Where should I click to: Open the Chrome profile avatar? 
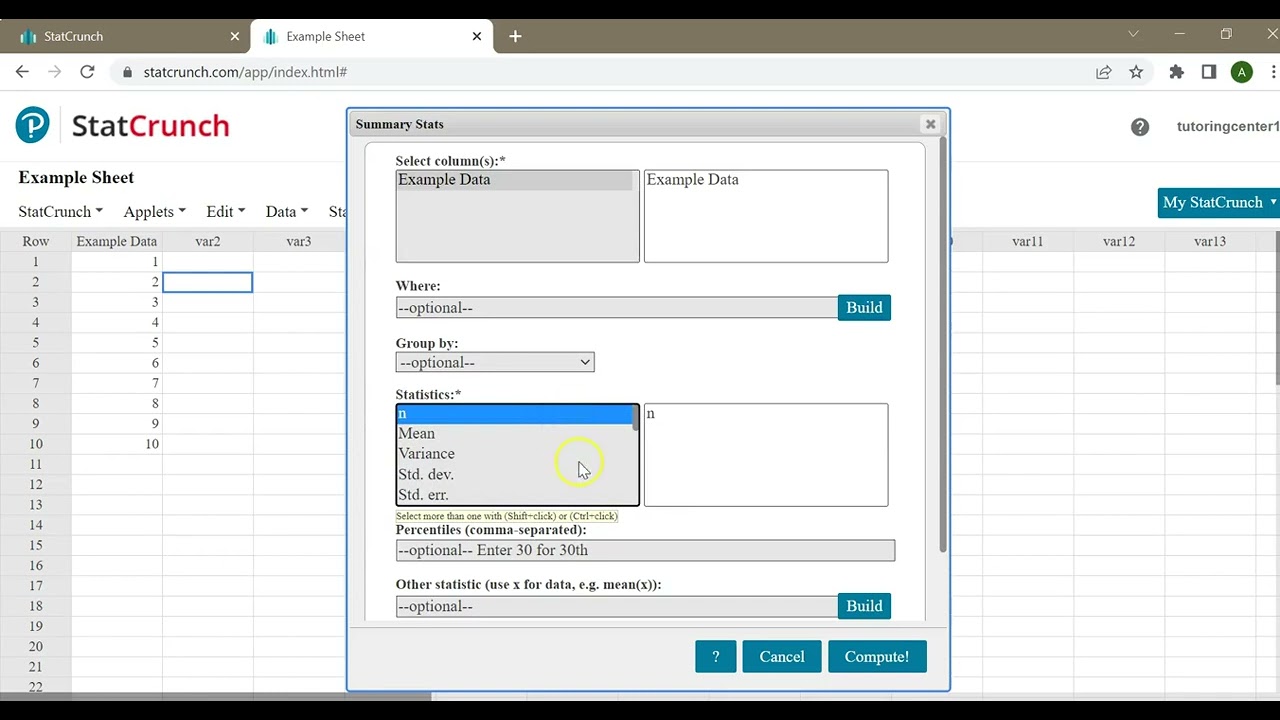pyautogui.click(x=1242, y=72)
